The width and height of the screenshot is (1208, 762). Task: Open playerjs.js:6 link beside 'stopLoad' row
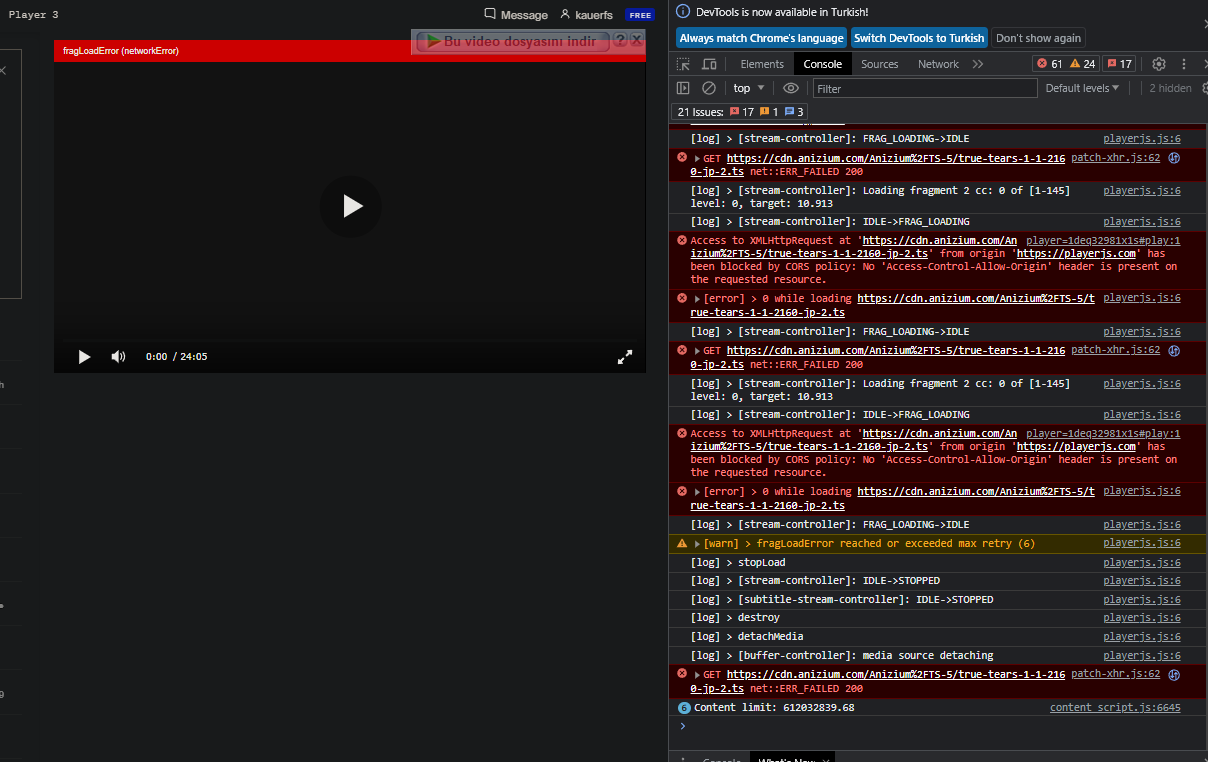1142,563
